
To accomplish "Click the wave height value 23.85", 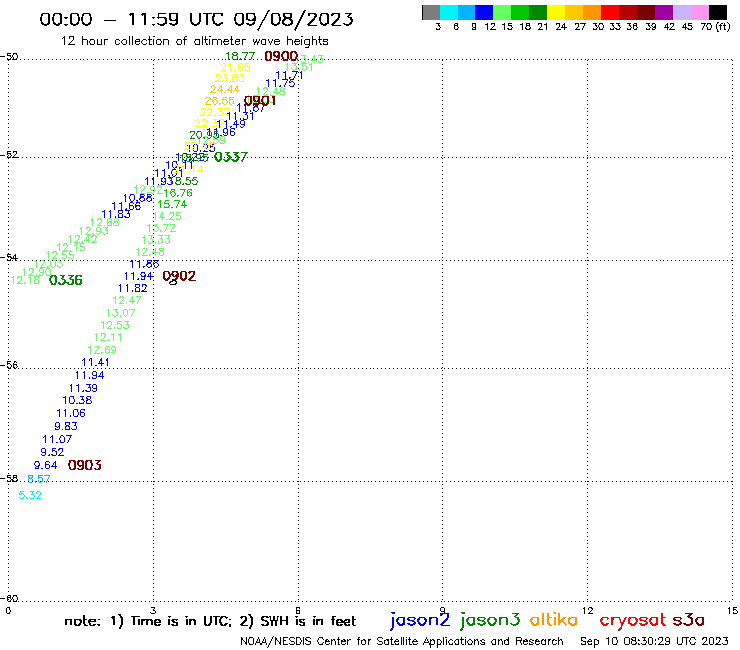I will (230, 78).
